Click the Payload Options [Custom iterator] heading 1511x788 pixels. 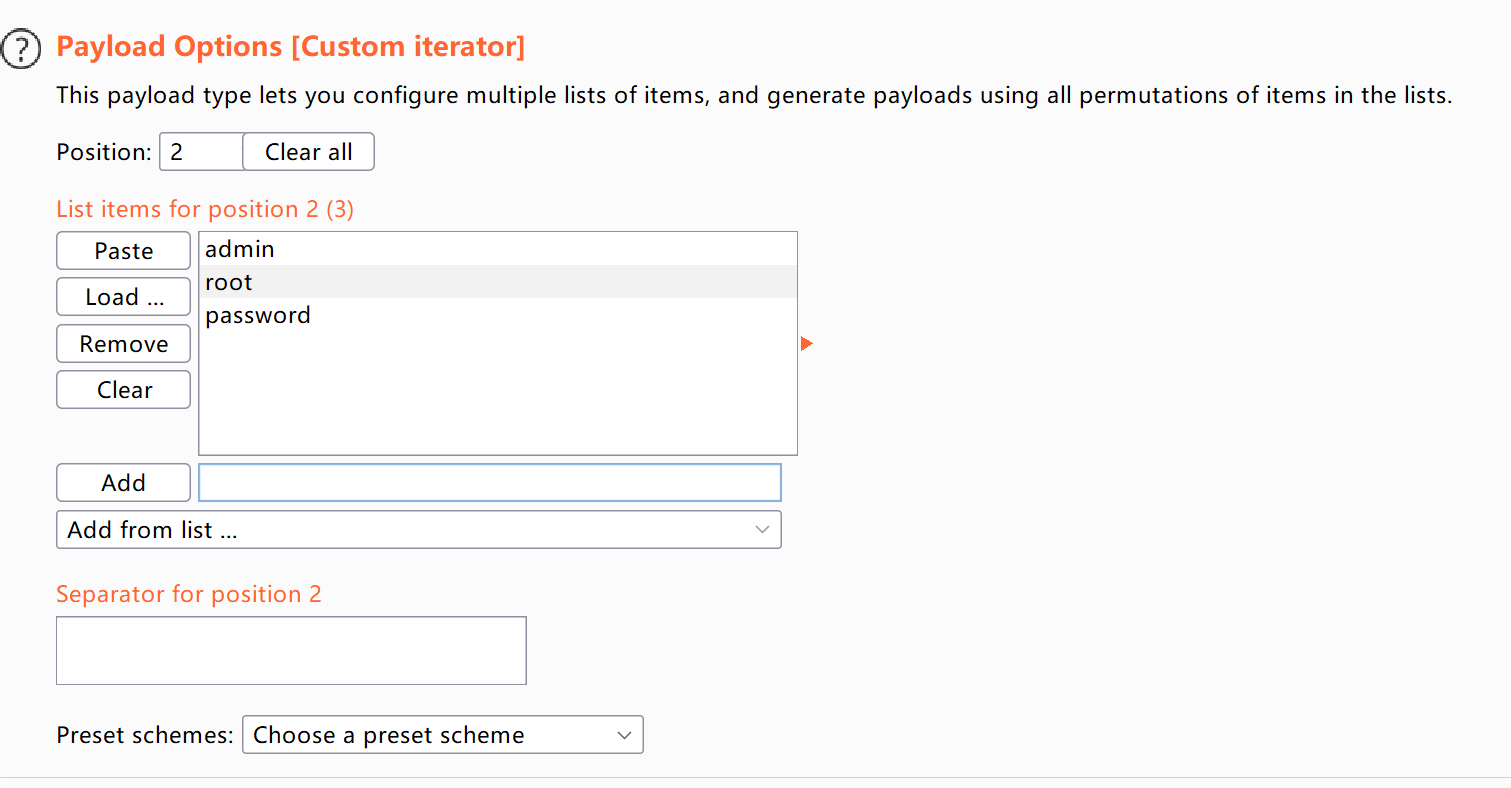coord(290,46)
